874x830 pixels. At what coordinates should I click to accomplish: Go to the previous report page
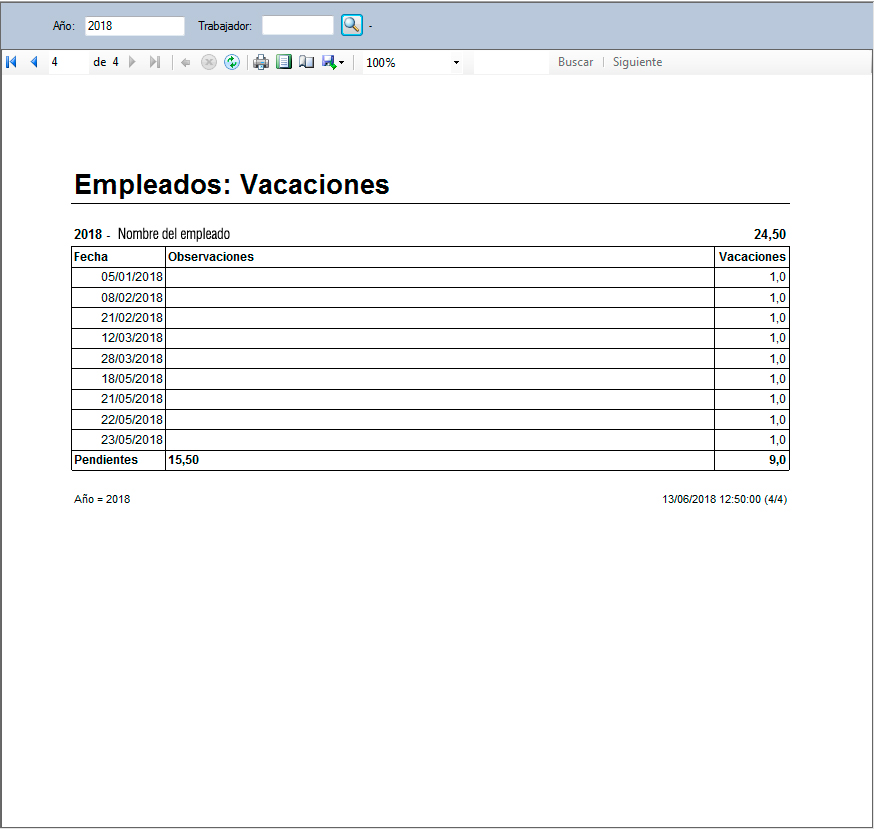(34, 62)
